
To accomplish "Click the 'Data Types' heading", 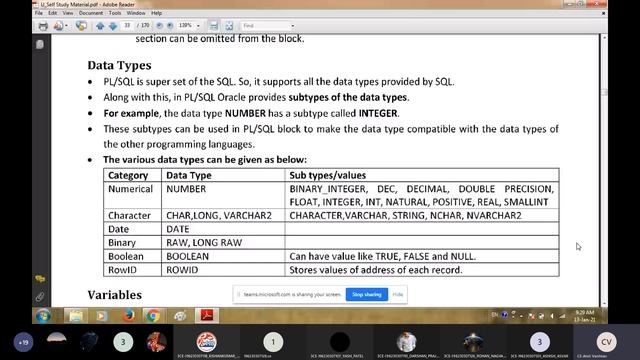I will click(119, 65).
